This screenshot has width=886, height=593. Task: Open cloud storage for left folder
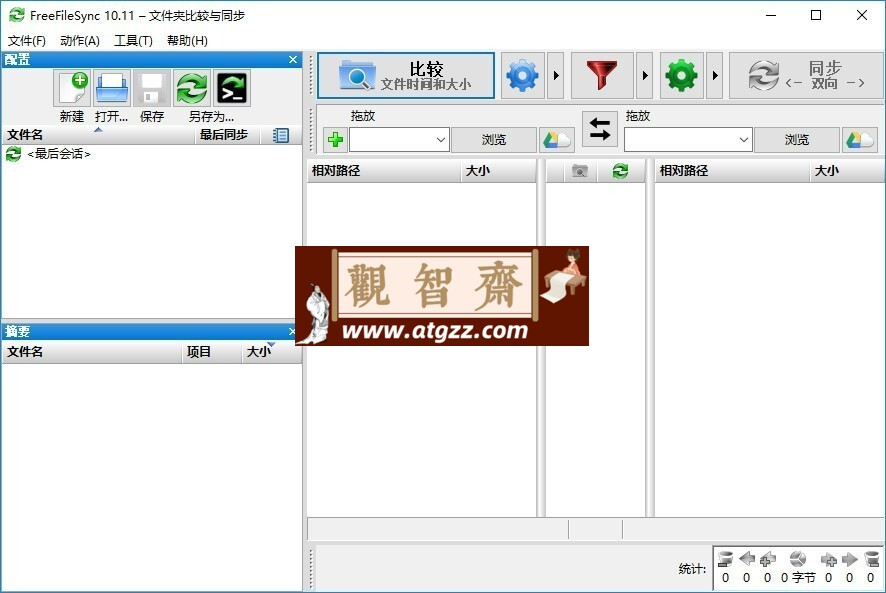[x=557, y=139]
